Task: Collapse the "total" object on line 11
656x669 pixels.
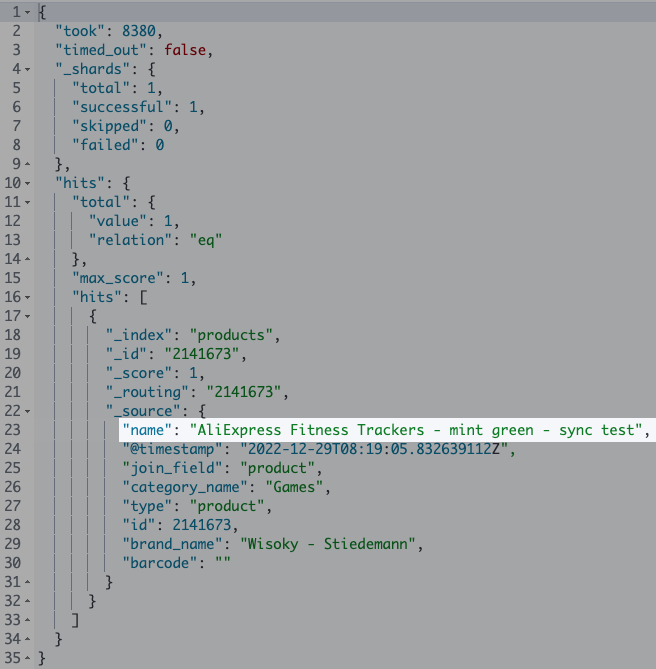Action: coord(28,202)
